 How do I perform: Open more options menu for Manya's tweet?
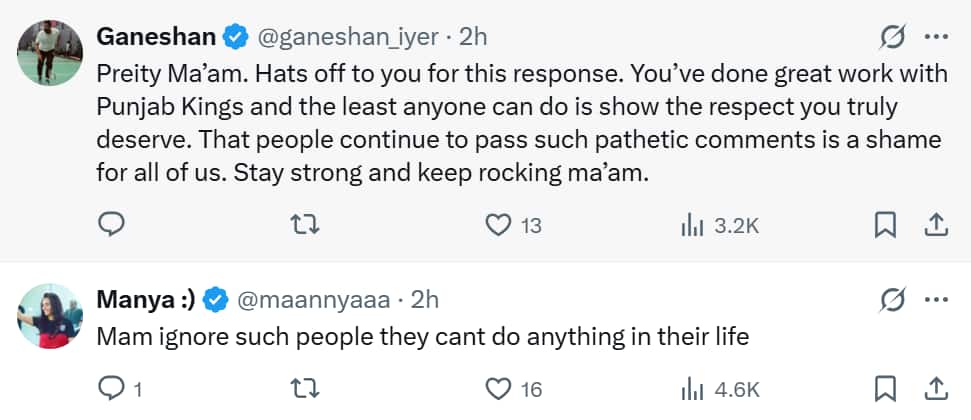coord(936,298)
